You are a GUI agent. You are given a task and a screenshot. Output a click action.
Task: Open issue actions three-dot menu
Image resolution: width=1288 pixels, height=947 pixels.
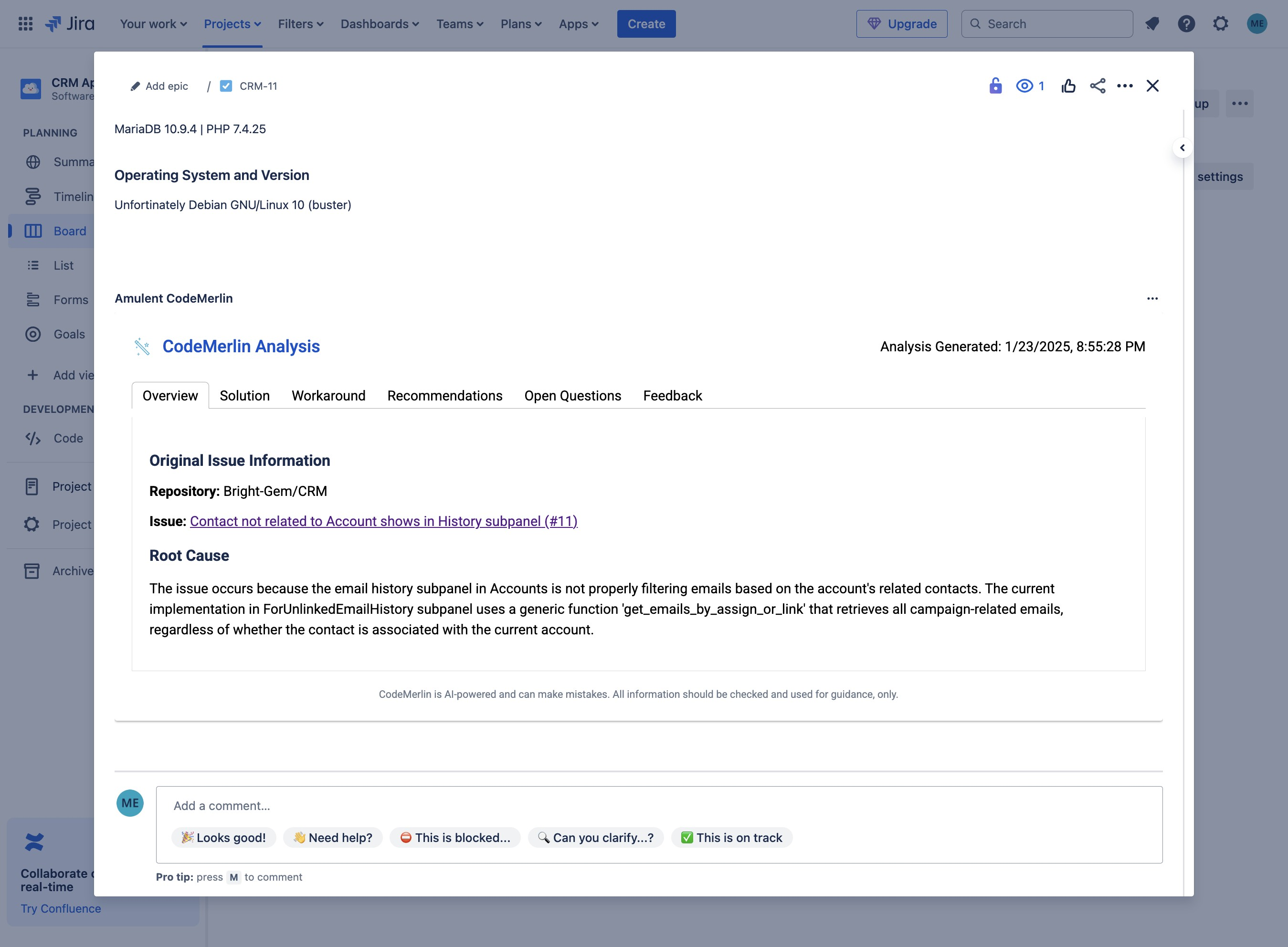pyautogui.click(x=1125, y=86)
